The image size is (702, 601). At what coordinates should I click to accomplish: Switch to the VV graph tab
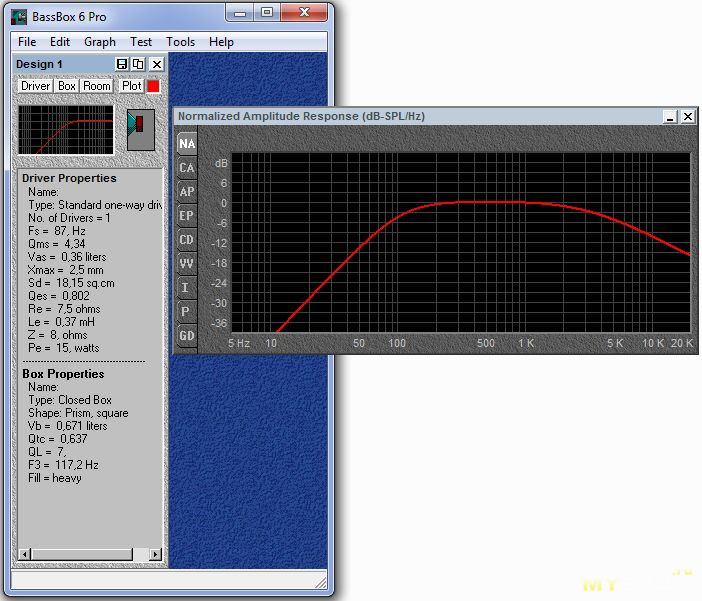coord(187,263)
